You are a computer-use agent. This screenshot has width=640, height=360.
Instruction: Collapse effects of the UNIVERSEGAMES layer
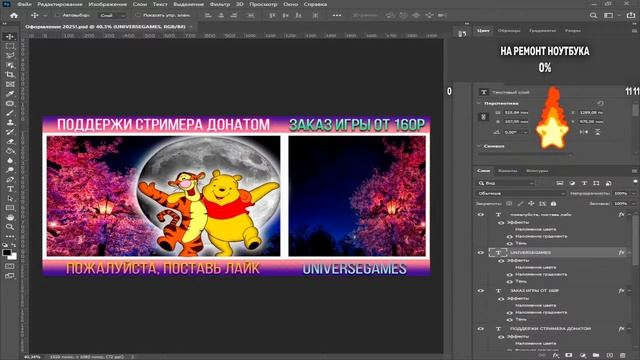point(630,253)
